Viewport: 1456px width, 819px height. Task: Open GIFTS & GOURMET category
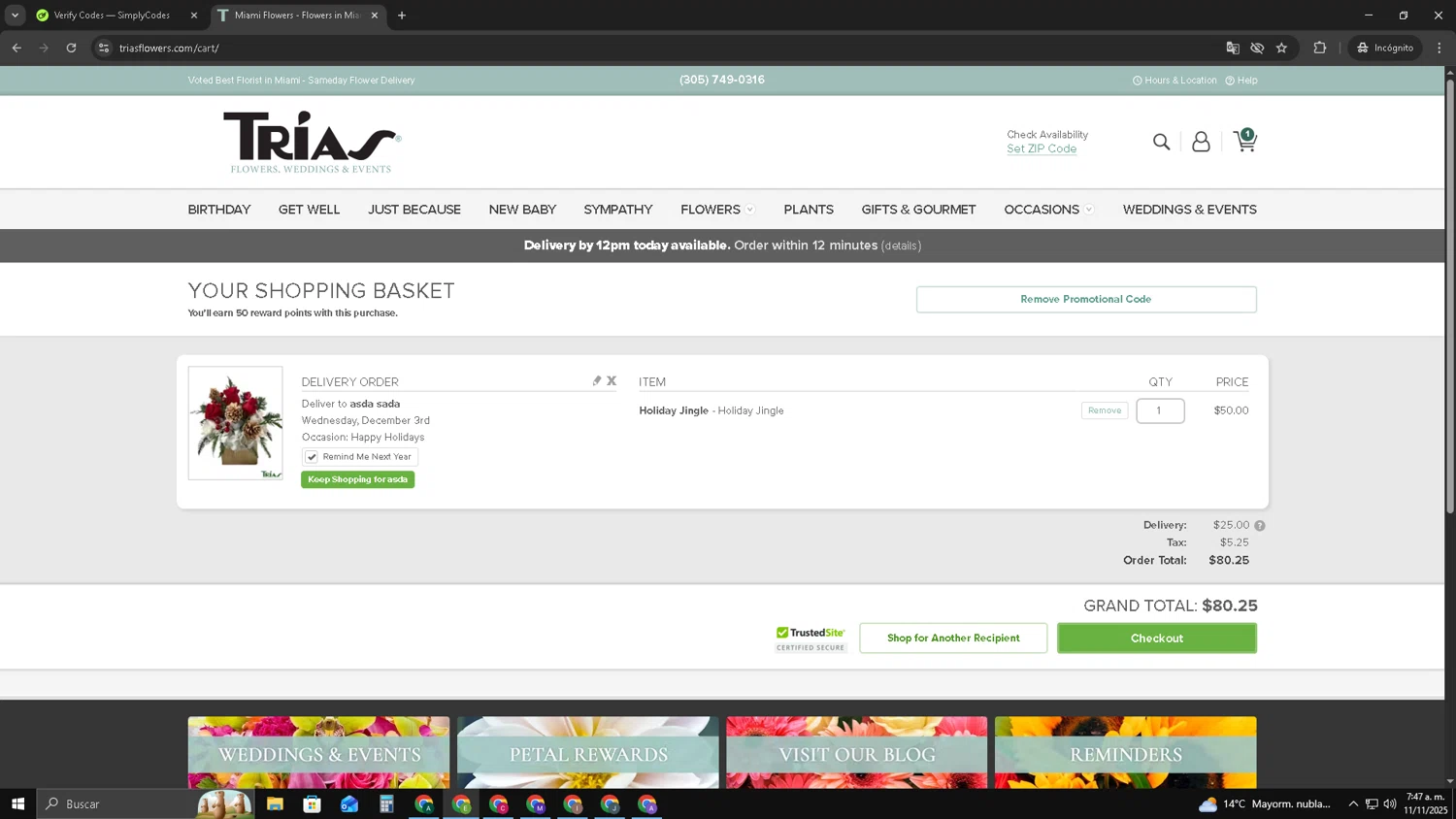point(918,210)
